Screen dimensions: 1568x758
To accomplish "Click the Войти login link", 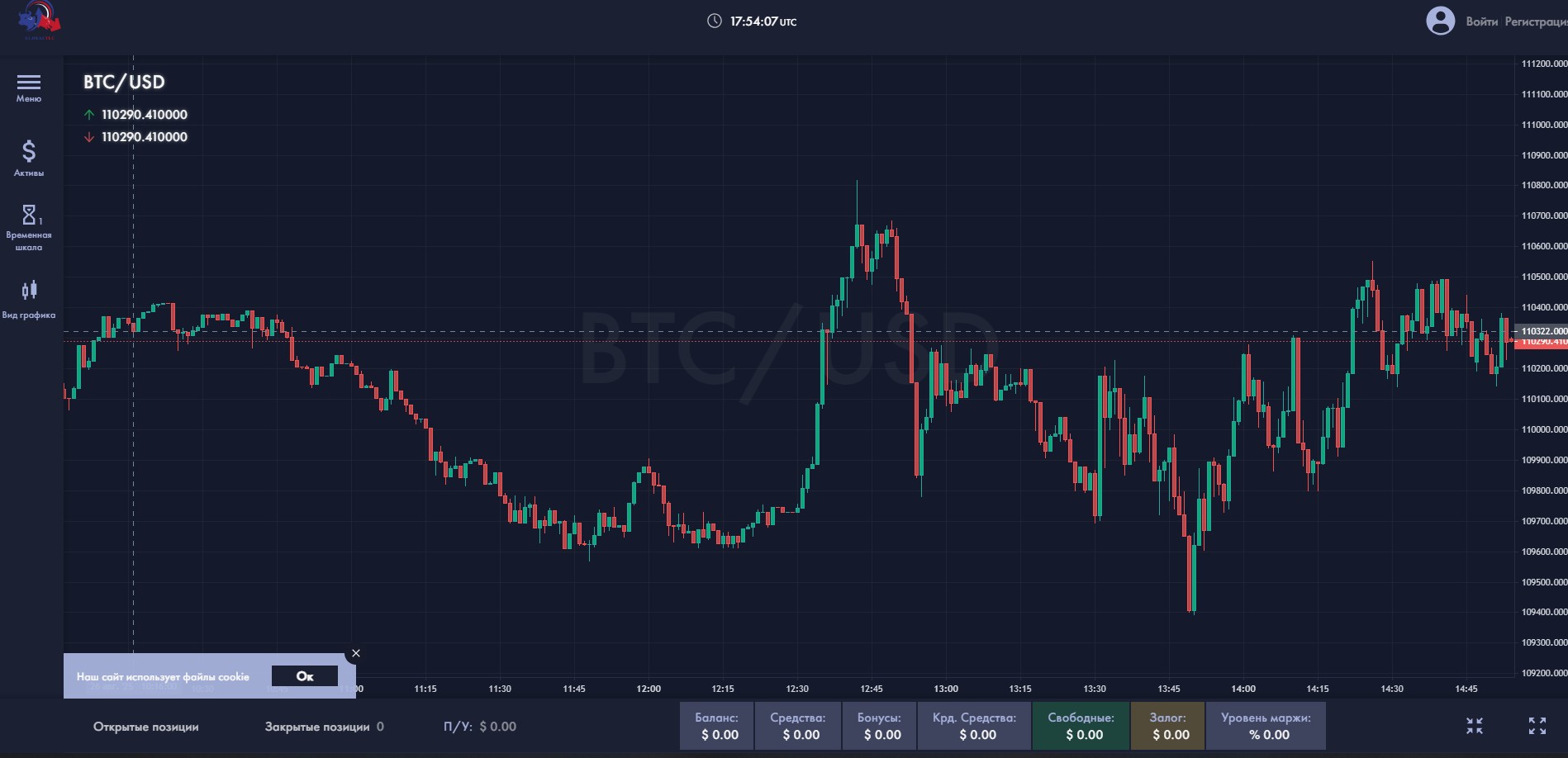I will coord(1482,21).
